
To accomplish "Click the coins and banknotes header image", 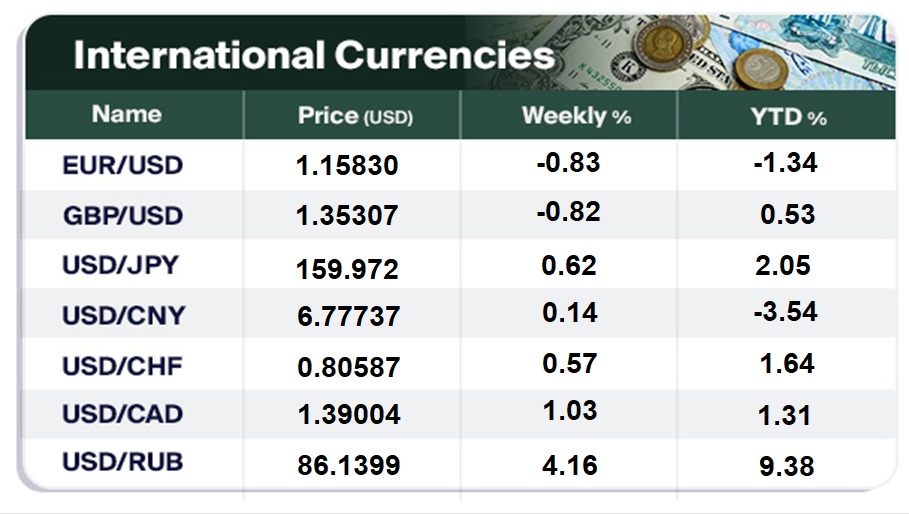I will coord(681,52).
